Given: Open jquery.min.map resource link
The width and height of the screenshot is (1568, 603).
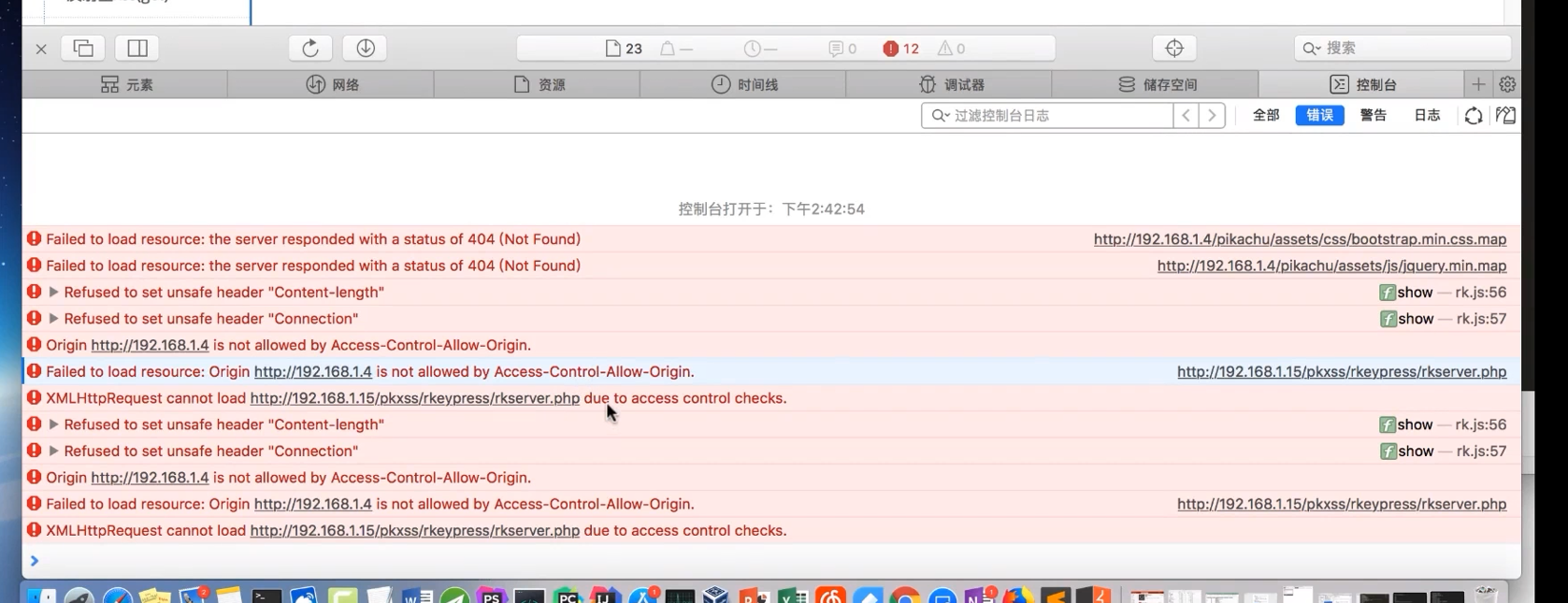Looking at the screenshot, I should pyautogui.click(x=1331, y=266).
